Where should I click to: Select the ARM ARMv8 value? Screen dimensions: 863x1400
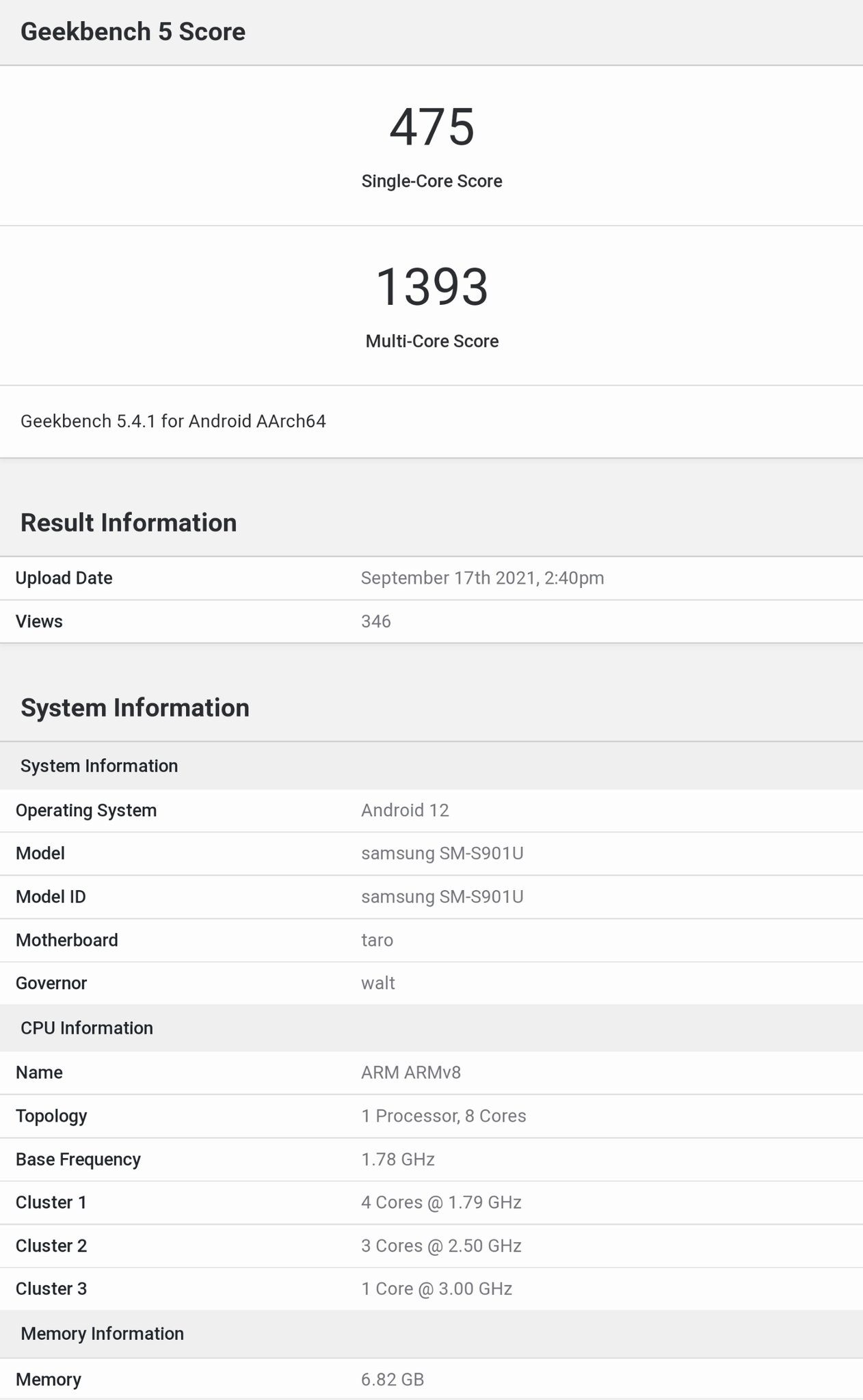click(411, 1073)
